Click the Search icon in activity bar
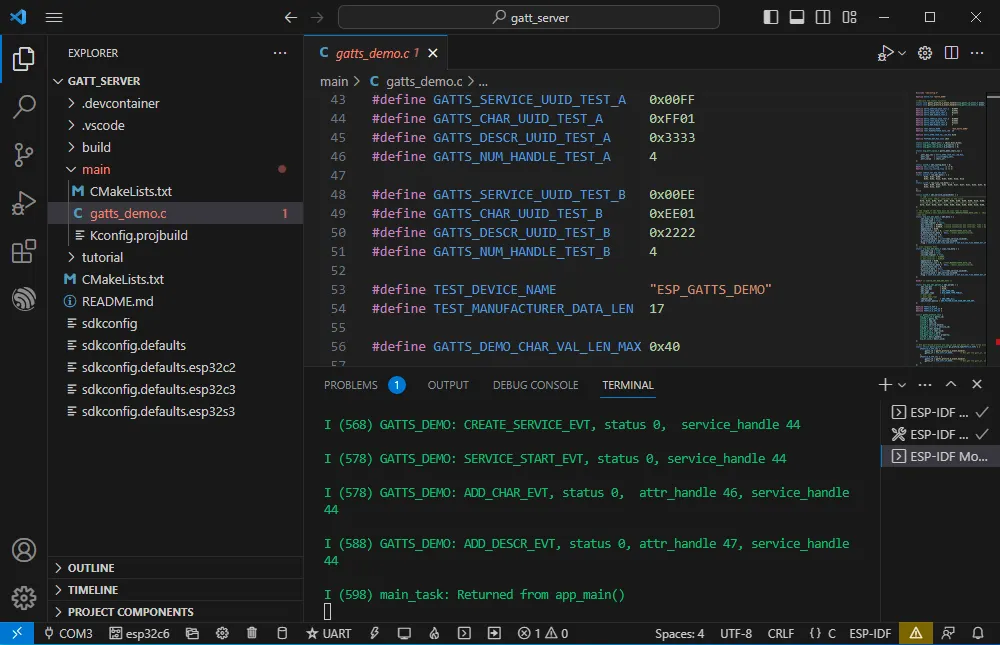This screenshot has height=645, width=1000. pyautogui.click(x=24, y=106)
